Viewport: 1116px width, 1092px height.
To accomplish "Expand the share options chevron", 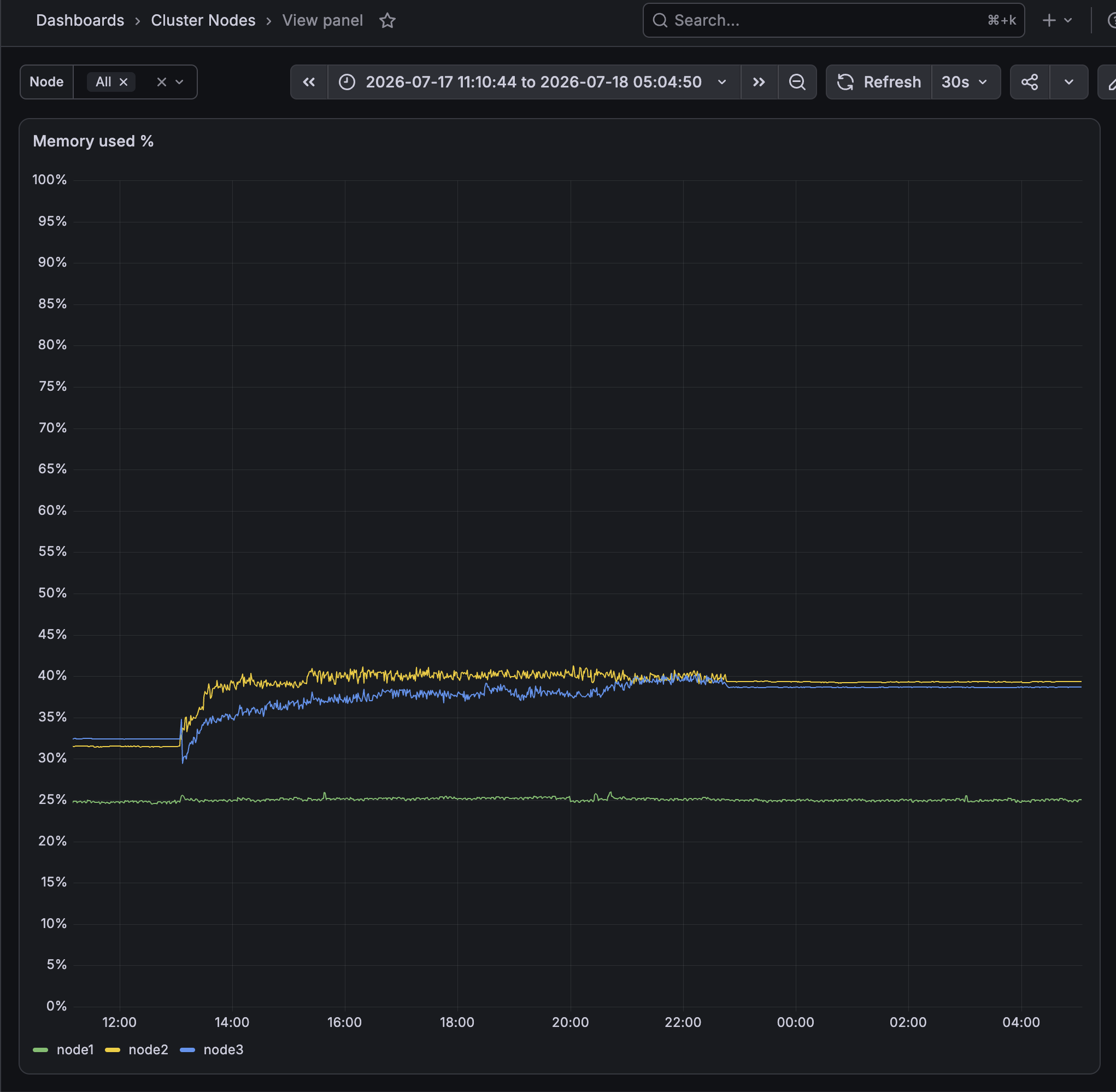I will pos(1069,82).
